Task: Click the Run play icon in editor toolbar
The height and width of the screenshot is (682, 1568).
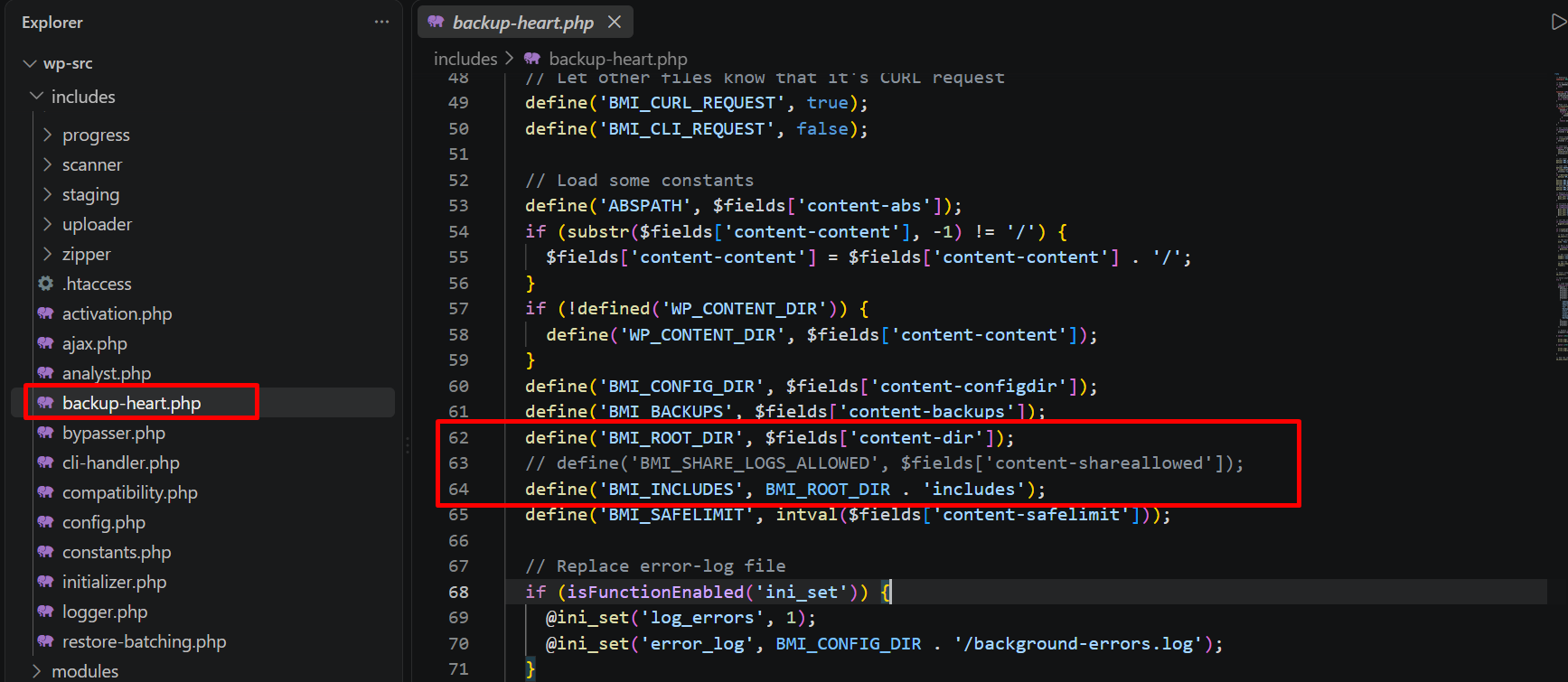Action: (1558, 22)
